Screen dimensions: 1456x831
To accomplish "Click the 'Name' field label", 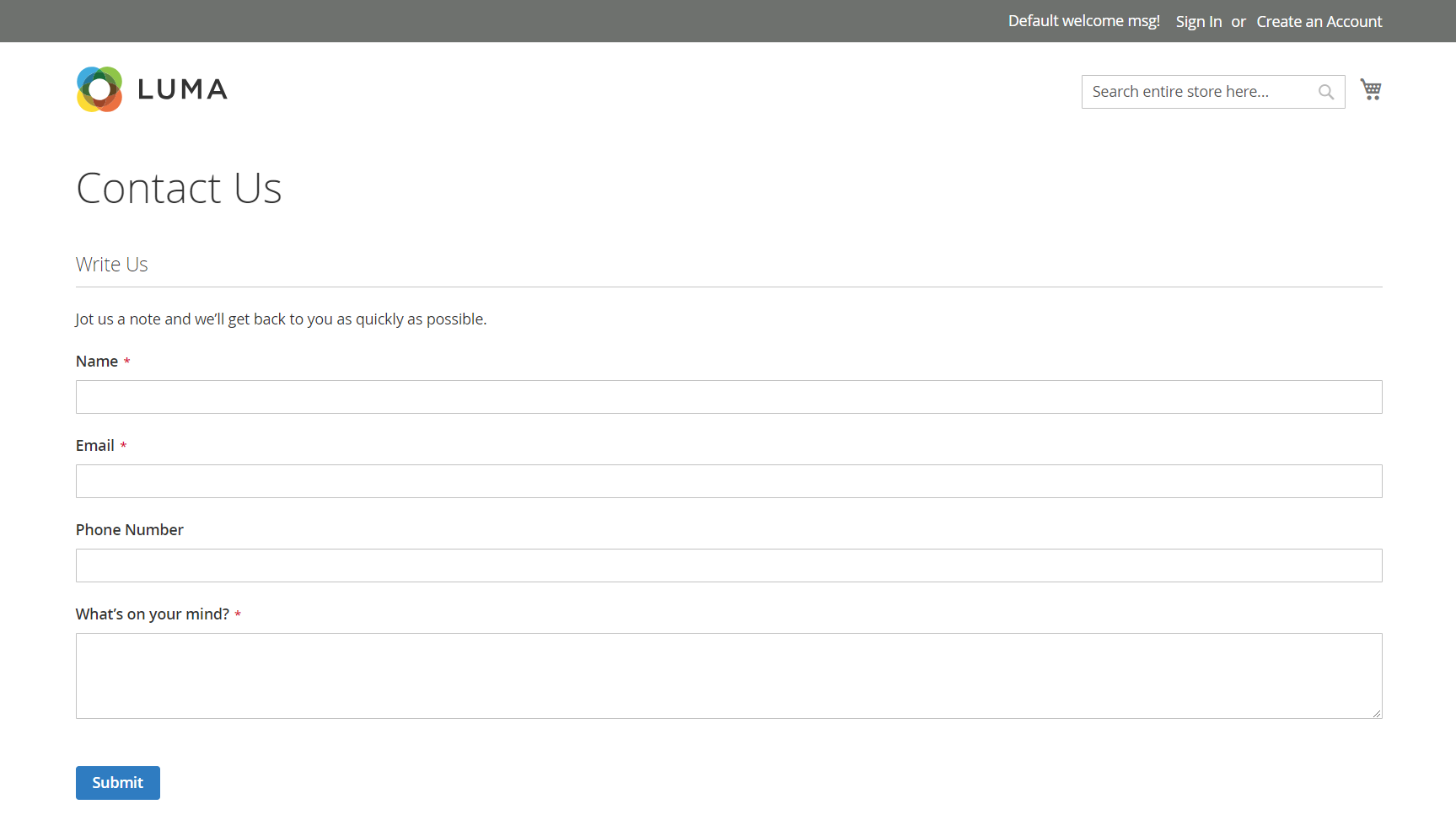I will [97, 362].
